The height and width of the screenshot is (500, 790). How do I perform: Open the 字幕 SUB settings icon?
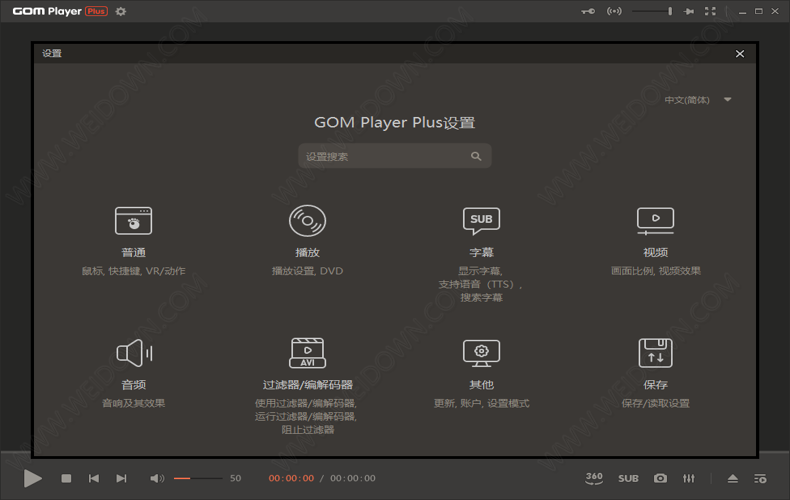481,221
